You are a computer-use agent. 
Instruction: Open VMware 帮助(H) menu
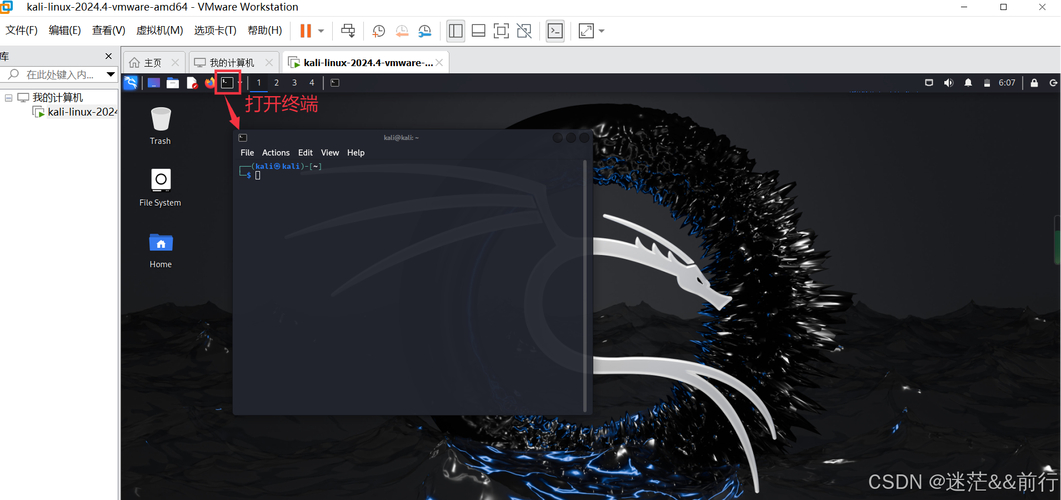pos(265,30)
